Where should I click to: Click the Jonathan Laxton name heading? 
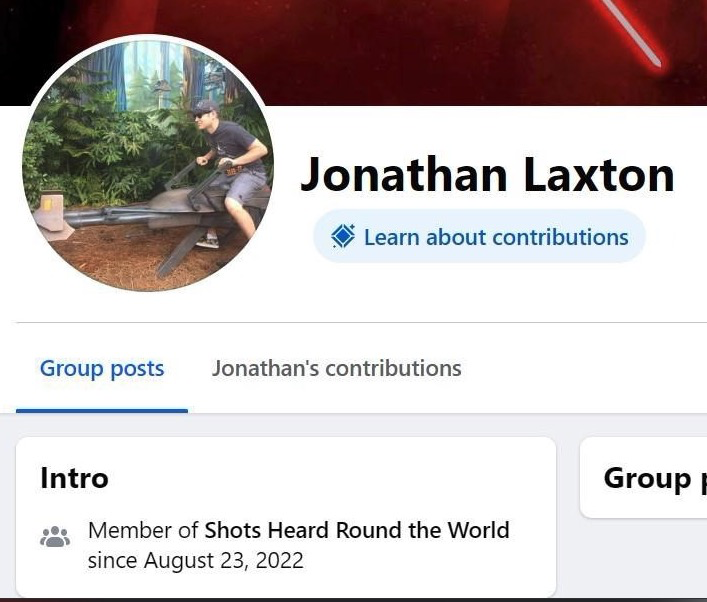pos(487,175)
